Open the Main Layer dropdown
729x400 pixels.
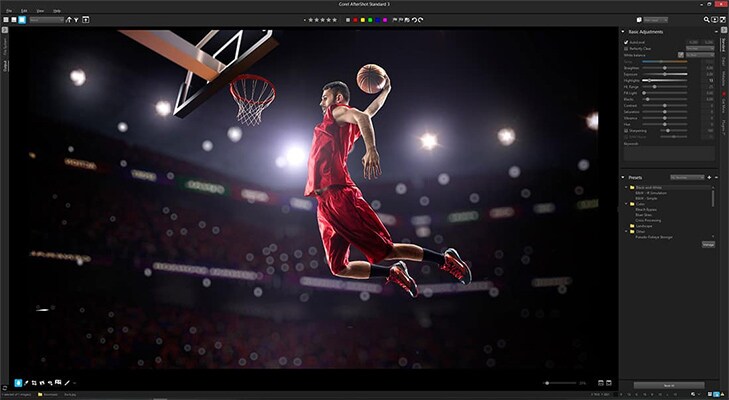click(x=656, y=20)
